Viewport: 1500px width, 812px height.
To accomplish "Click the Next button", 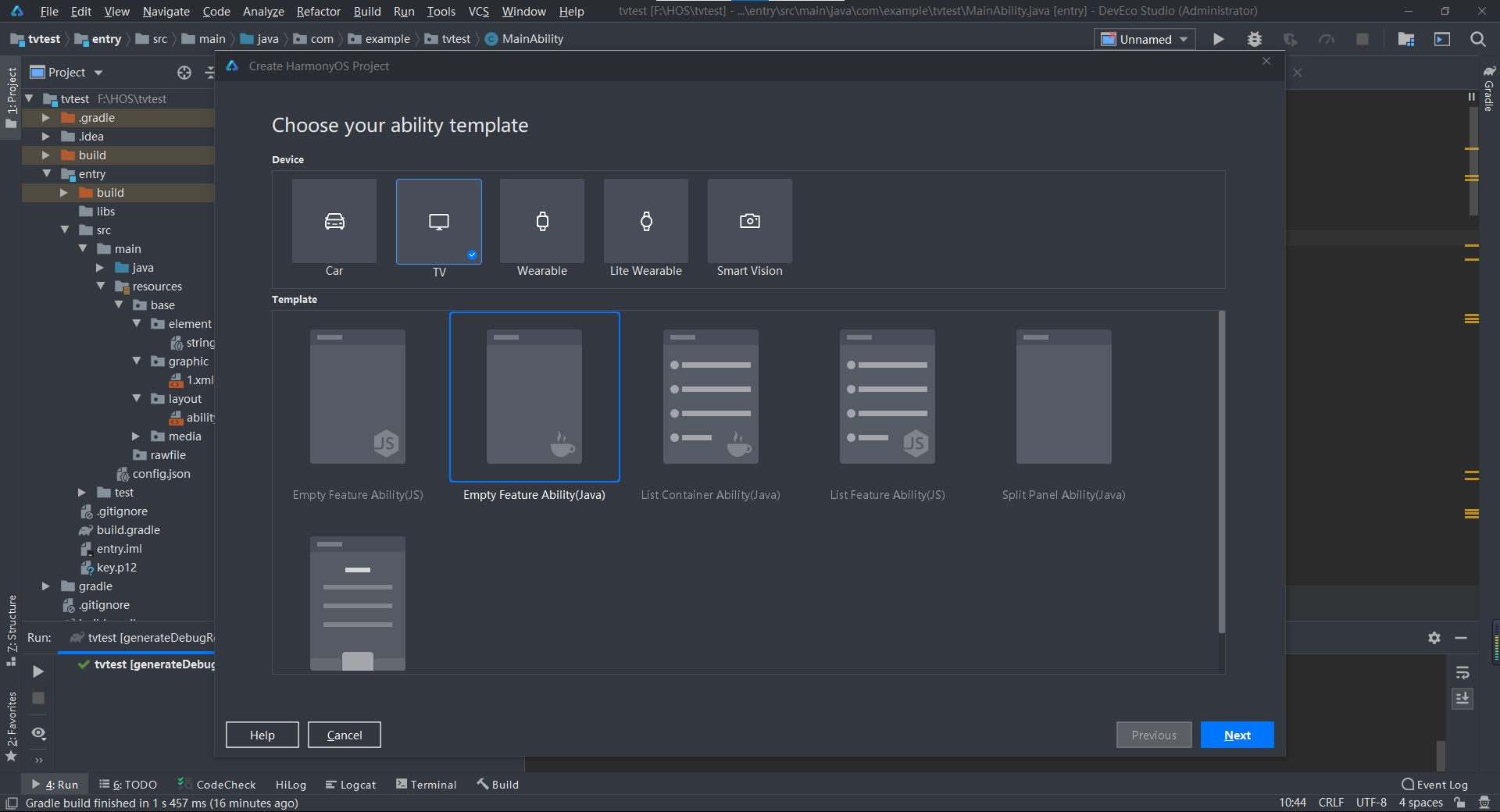I will click(x=1237, y=735).
